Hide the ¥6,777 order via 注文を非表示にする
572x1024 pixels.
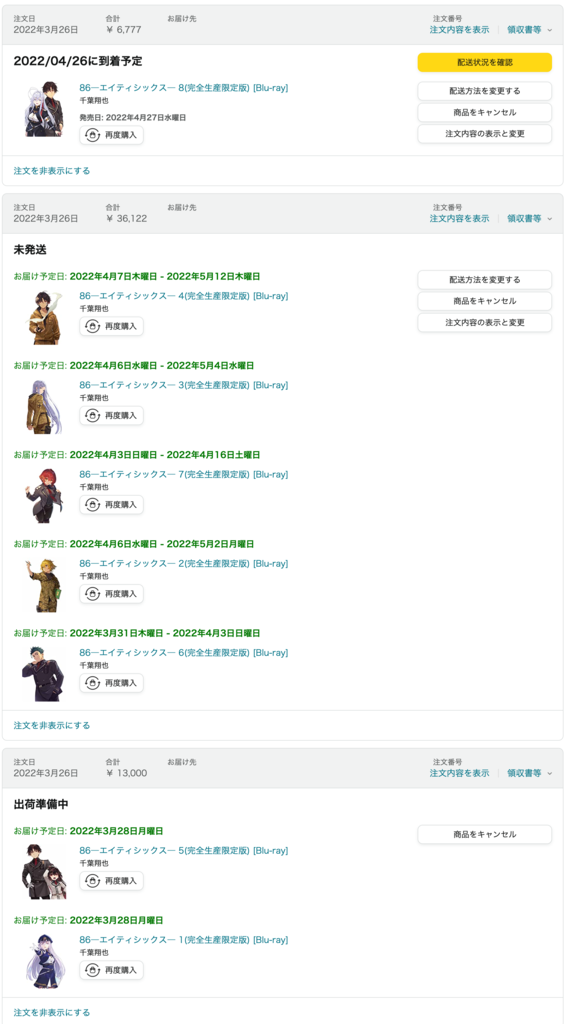[52, 170]
